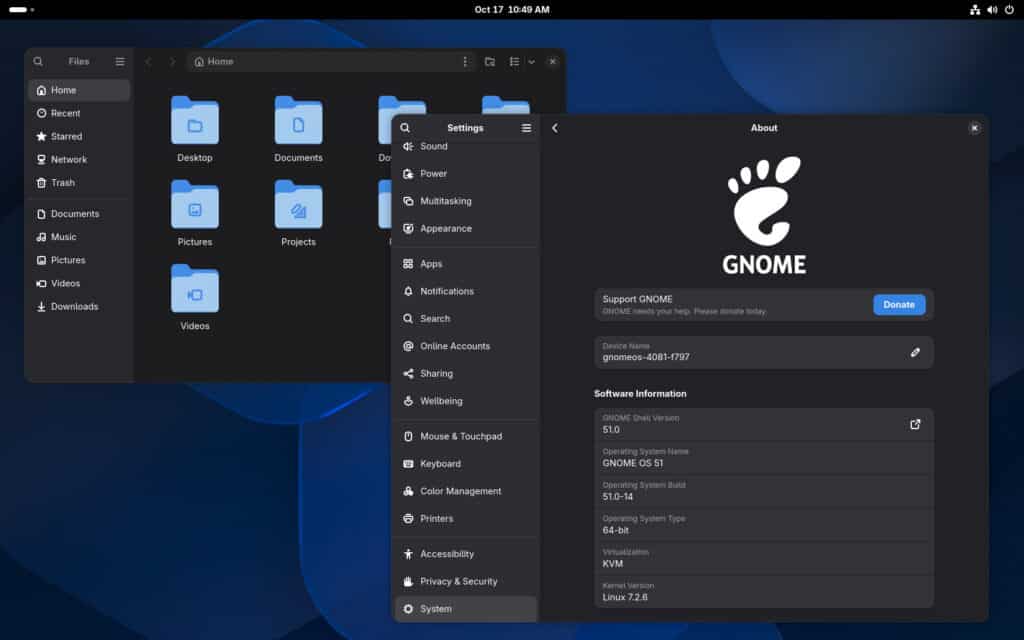Screen dimensions: 1024x640
Task: Click the power icon in top bar
Action: tap(1009, 10)
